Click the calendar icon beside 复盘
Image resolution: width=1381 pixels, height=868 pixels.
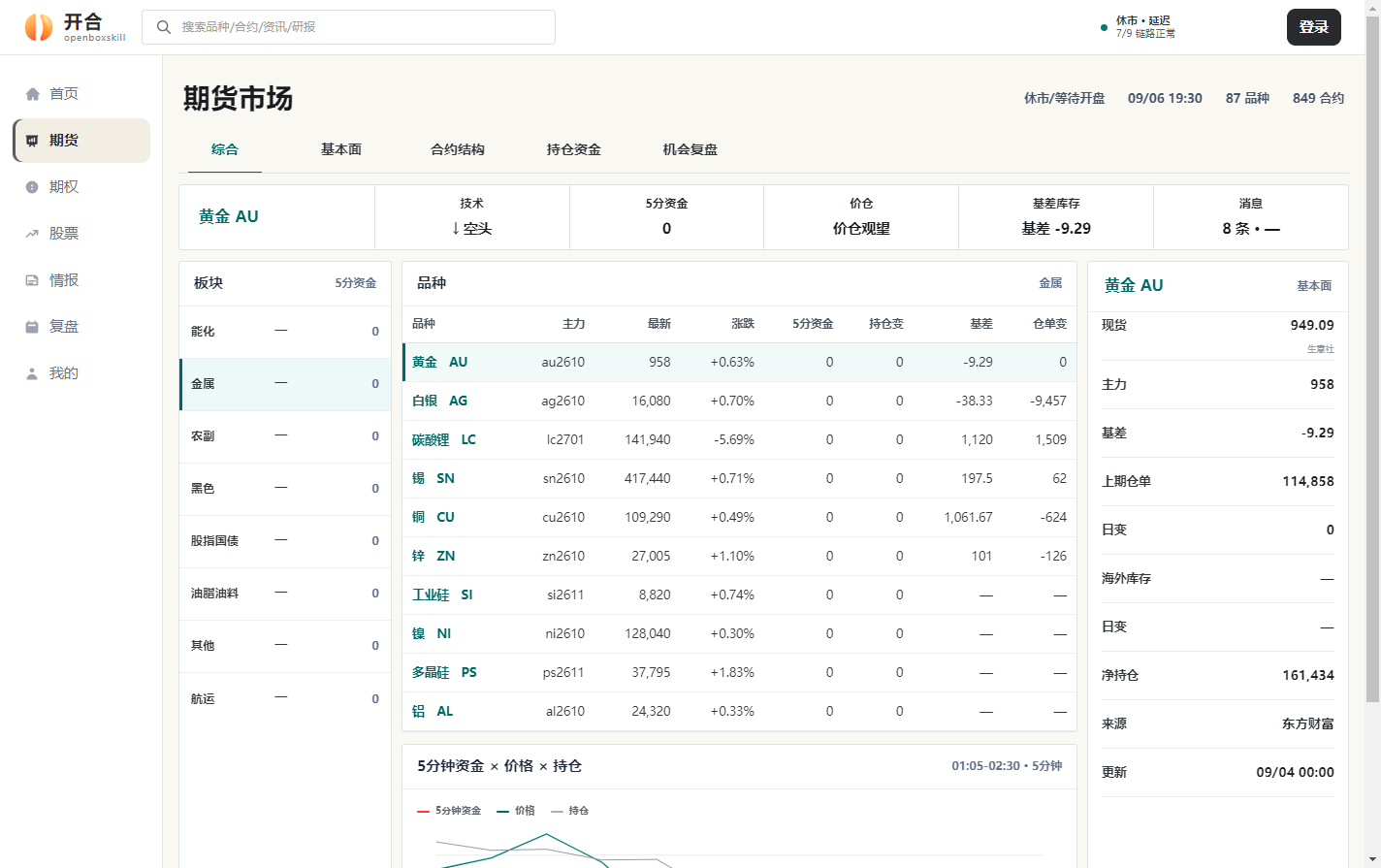(32, 327)
